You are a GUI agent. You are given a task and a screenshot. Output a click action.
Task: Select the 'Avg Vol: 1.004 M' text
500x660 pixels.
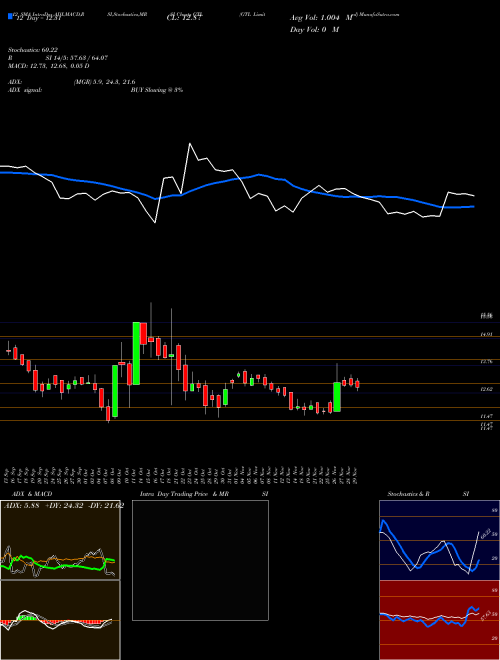(x=321, y=18)
